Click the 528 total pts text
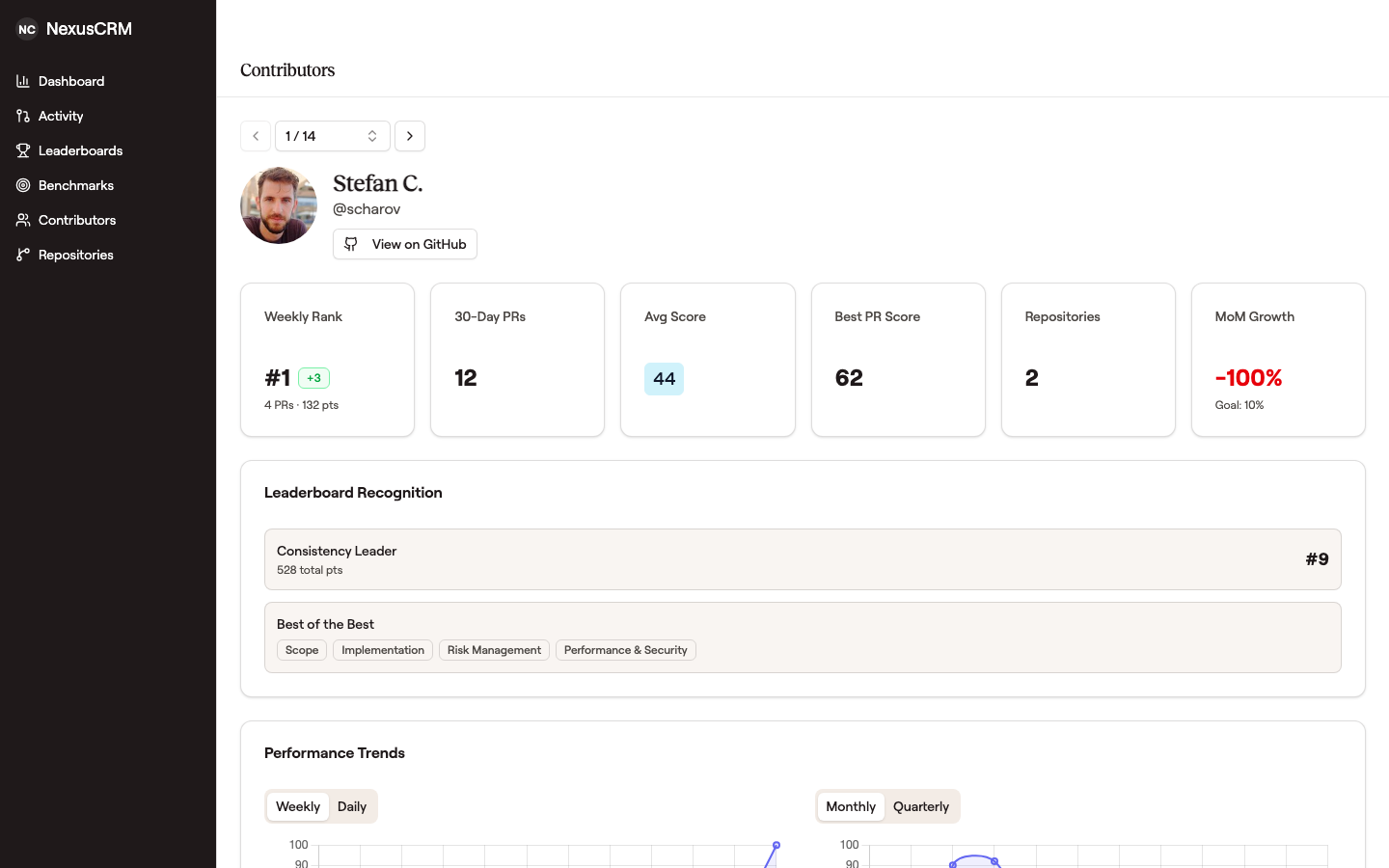 tap(310, 570)
